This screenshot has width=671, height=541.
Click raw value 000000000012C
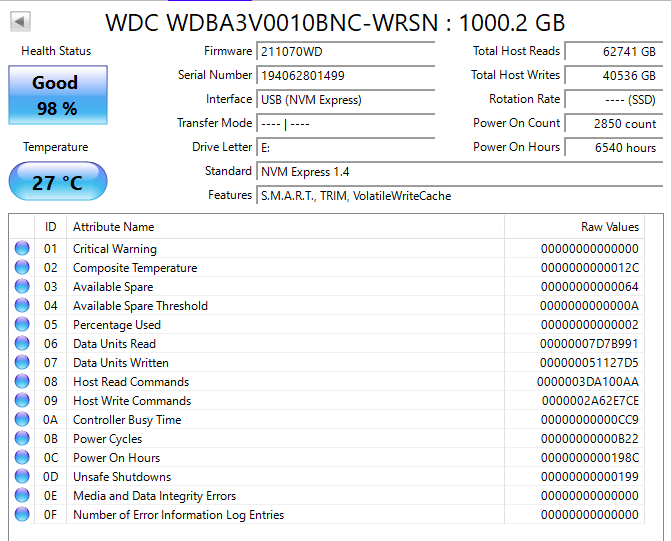(x=590, y=268)
